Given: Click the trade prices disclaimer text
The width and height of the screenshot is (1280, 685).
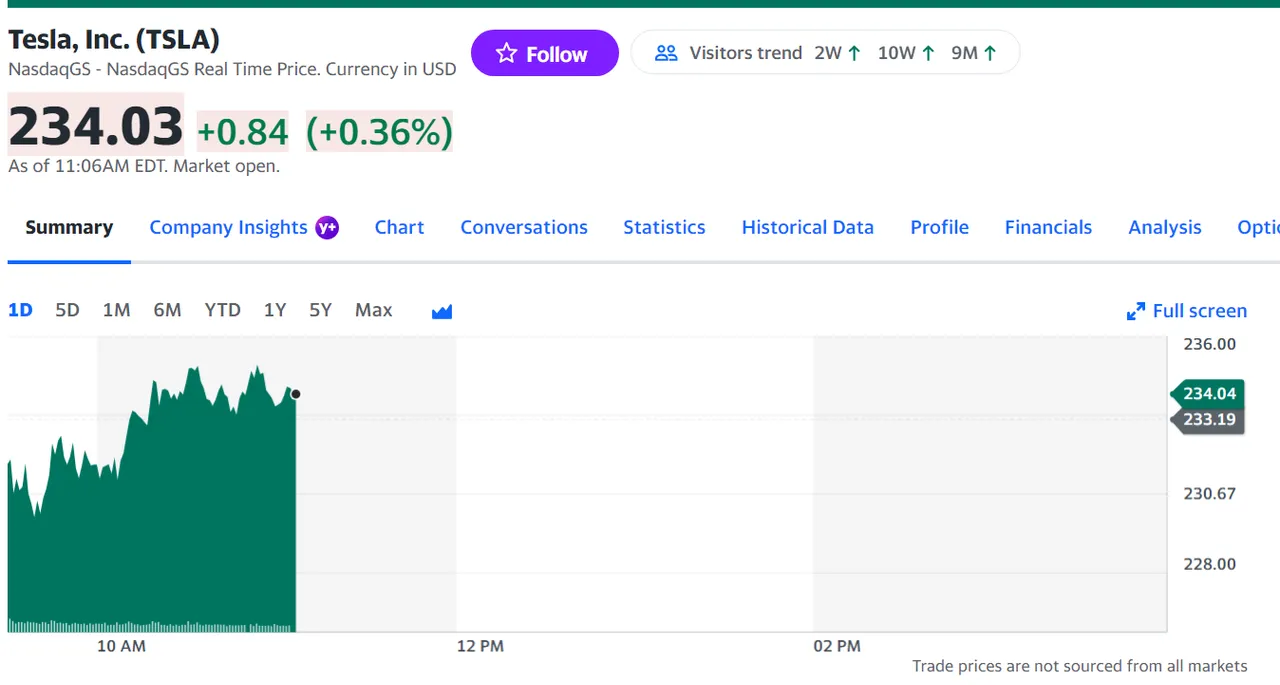Looking at the screenshot, I should click(1080, 666).
